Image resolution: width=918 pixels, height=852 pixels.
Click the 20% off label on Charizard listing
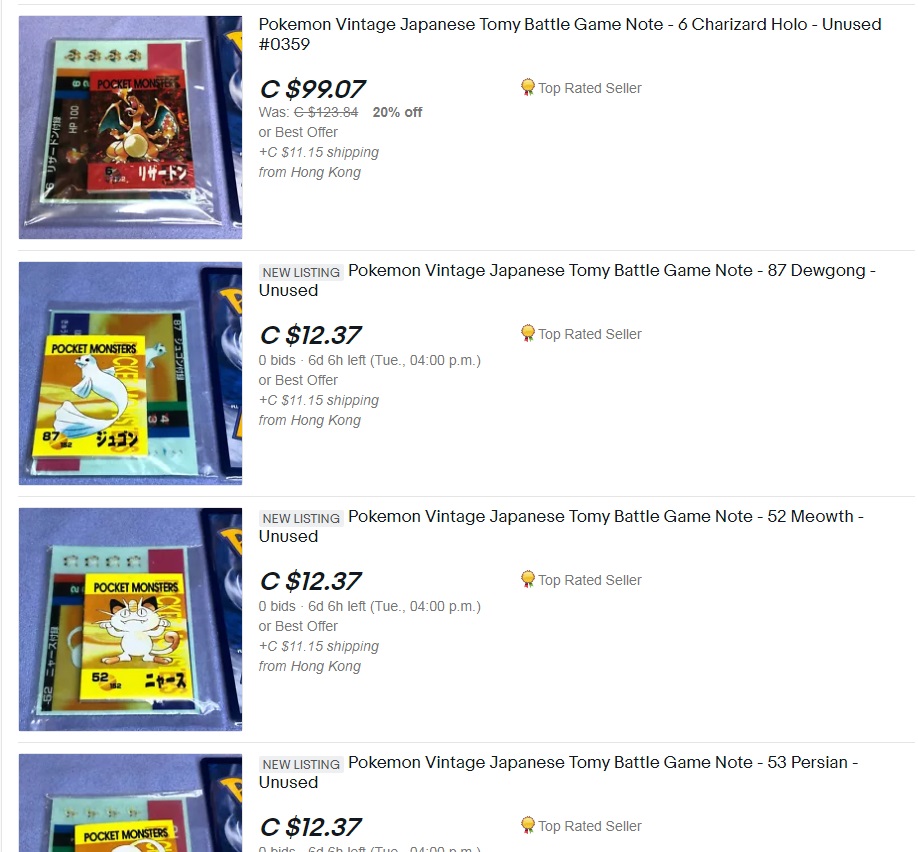click(x=397, y=112)
